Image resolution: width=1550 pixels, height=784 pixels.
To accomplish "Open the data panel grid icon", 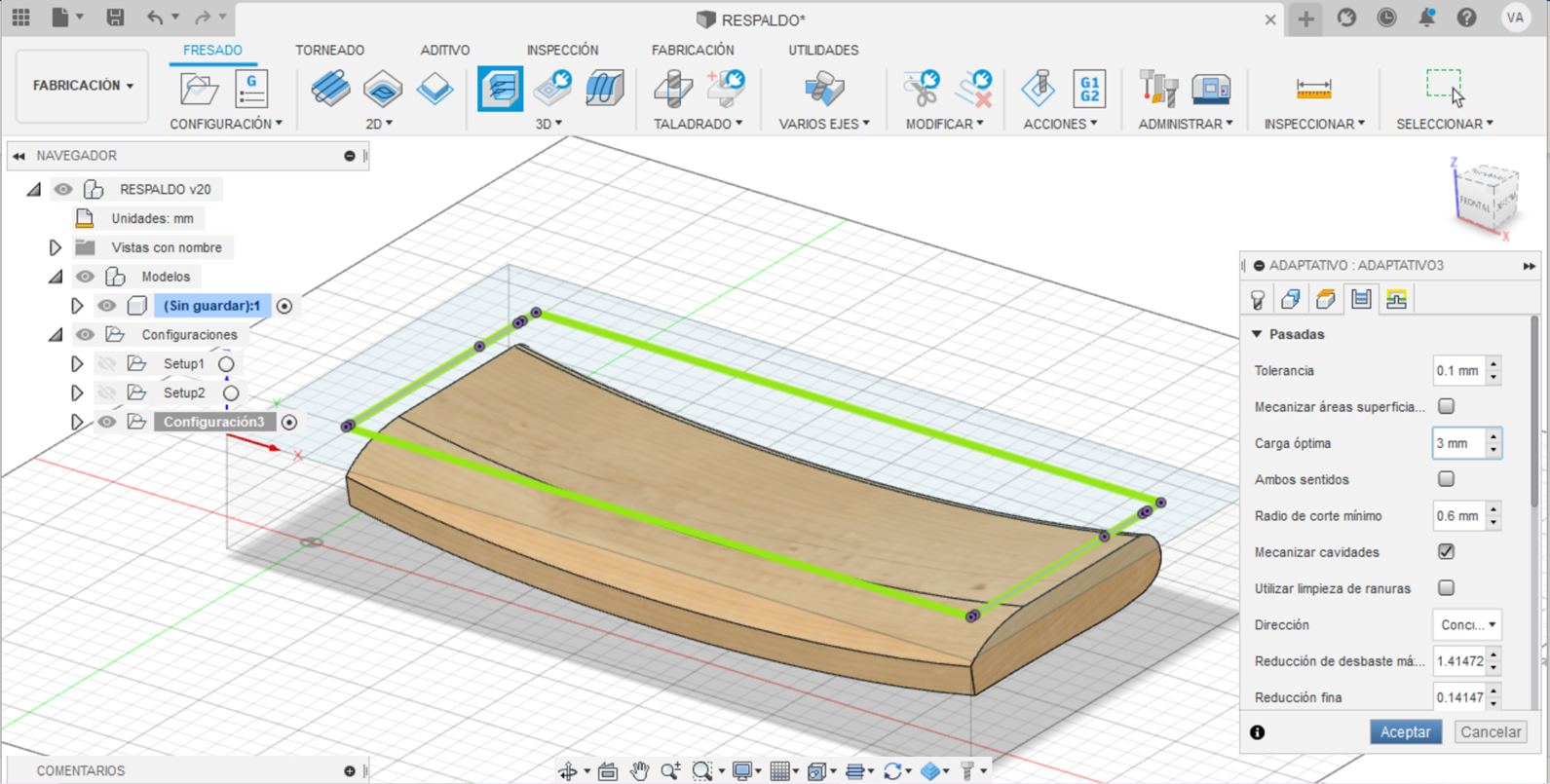I will coord(20,18).
